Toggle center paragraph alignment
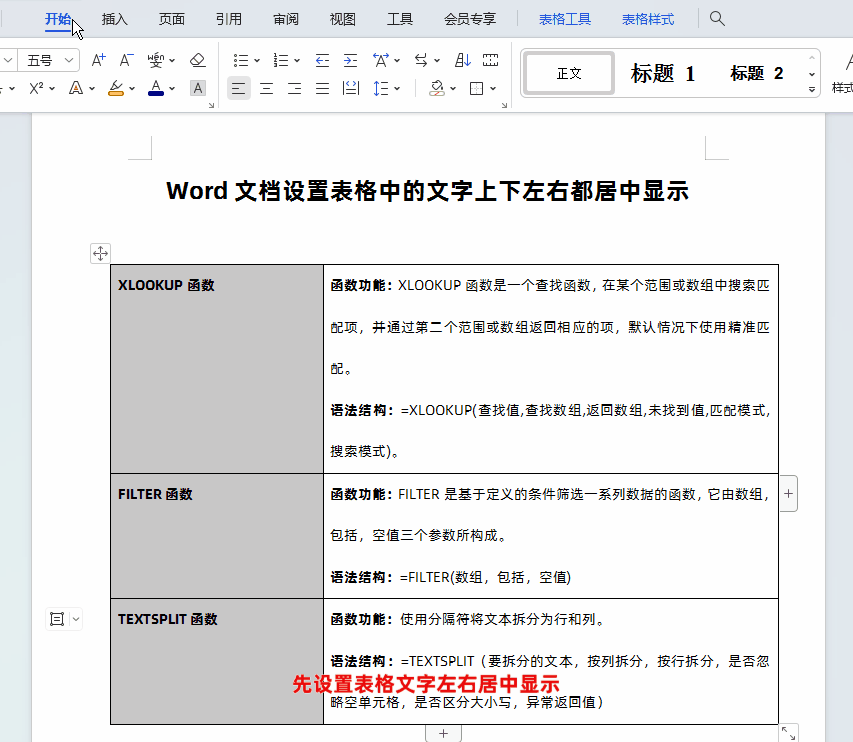This screenshot has height=742, width=853. pyautogui.click(x=267, y=88)
